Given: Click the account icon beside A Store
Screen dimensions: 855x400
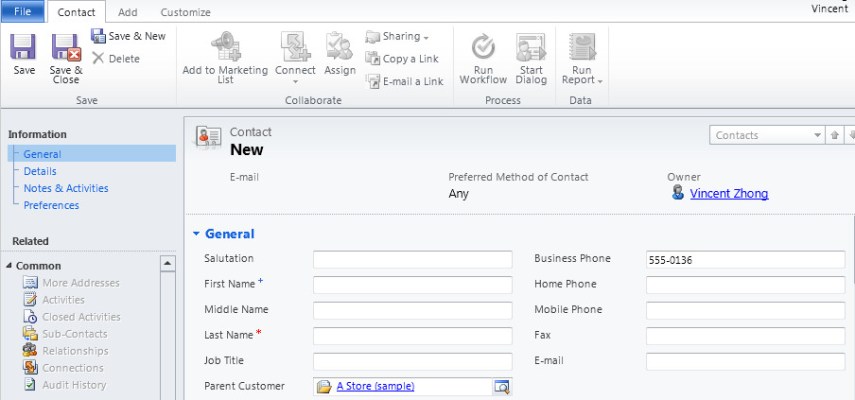Looking at the screenshot, I should tap(324, 386).
